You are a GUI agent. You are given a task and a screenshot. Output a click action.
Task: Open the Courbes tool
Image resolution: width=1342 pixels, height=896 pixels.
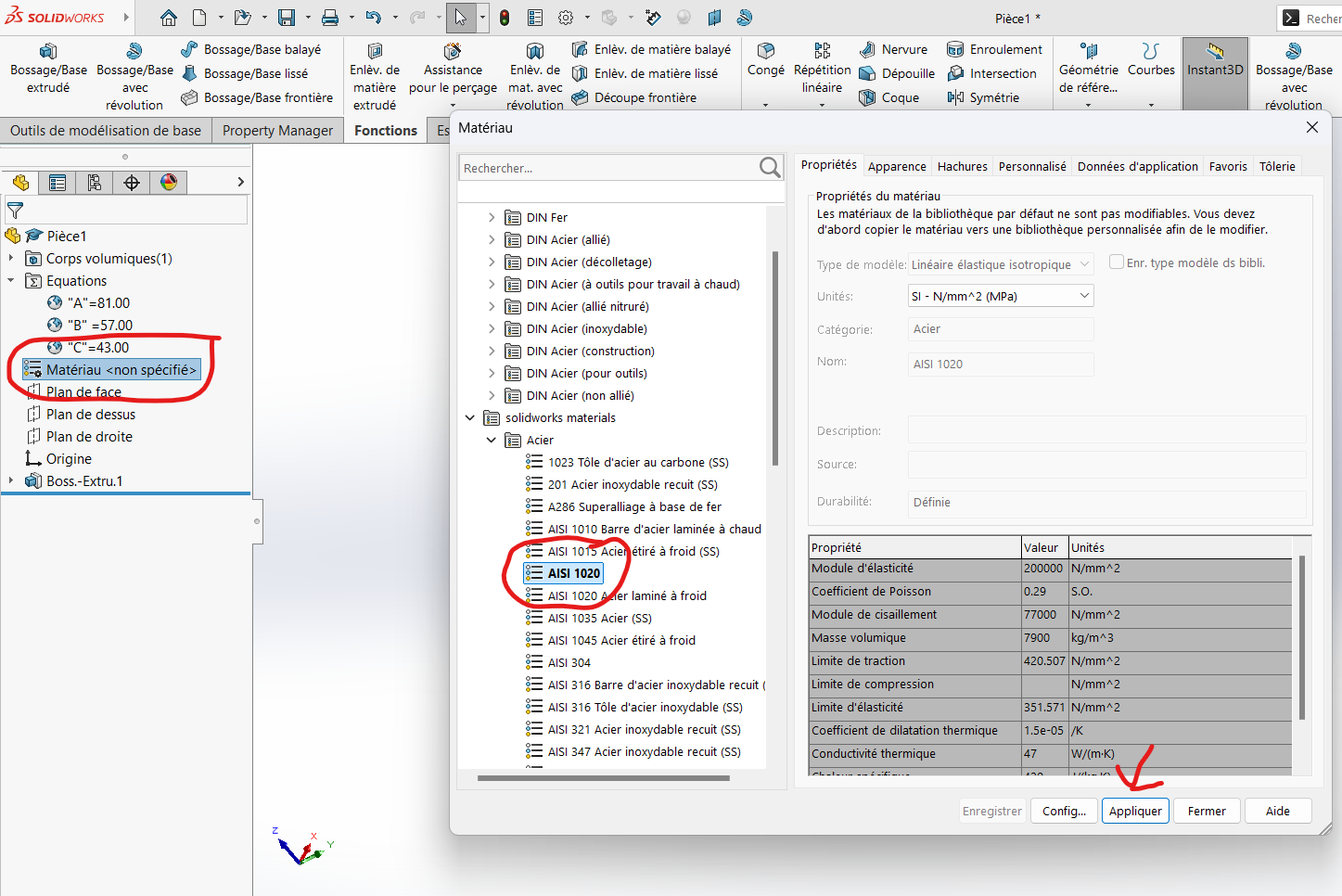pyautogui.click(x=1151, y=59)
